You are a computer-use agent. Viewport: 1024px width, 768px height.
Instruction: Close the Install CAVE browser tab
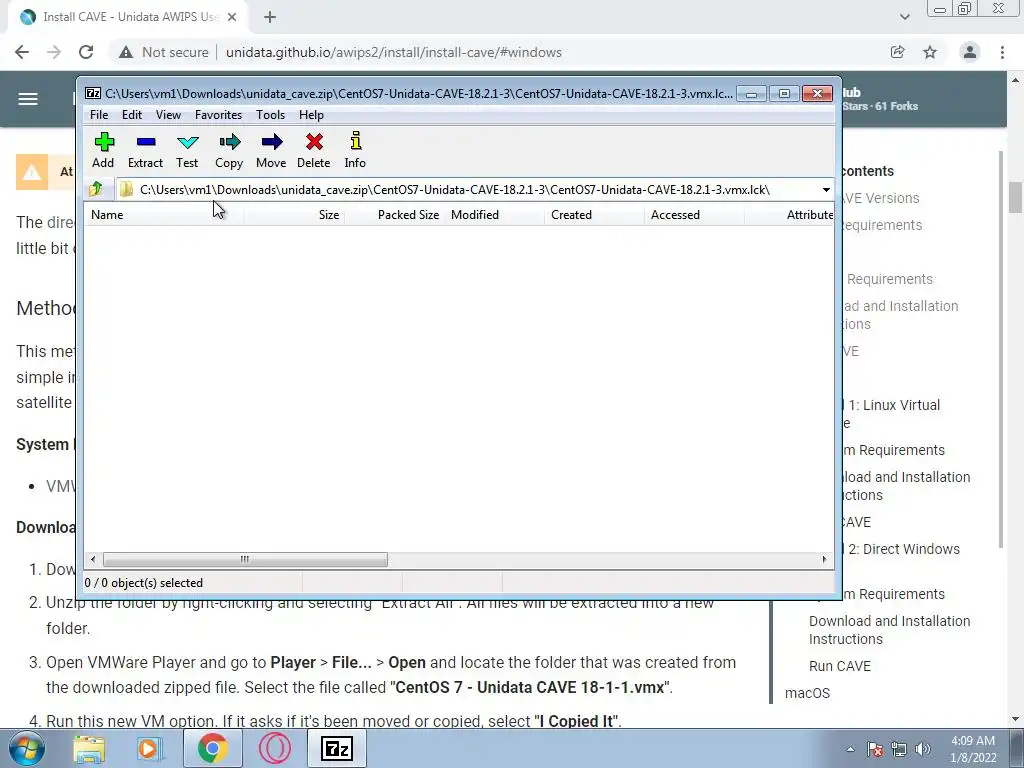[232, 18]
